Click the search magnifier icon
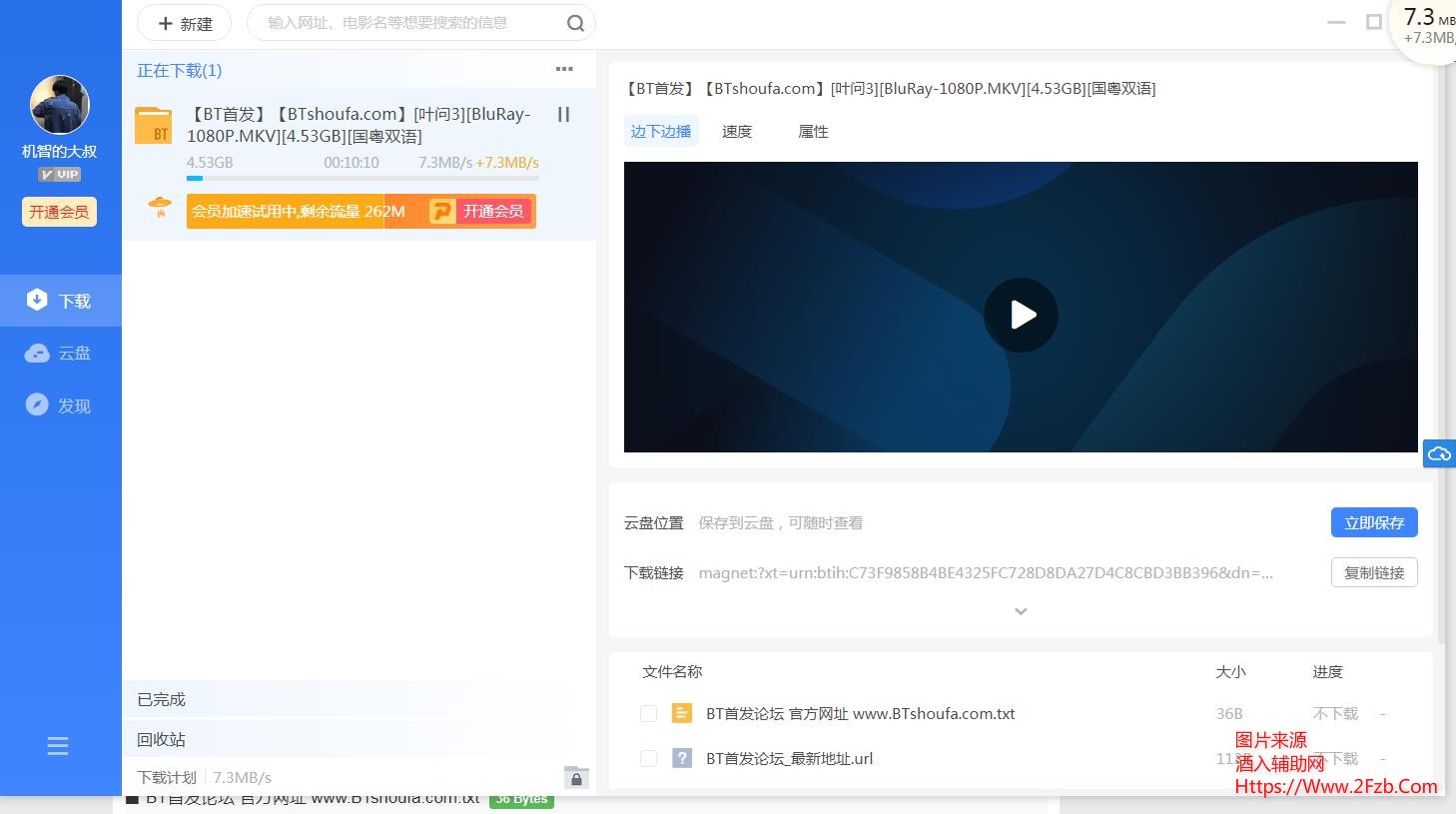 coord(575,23)
